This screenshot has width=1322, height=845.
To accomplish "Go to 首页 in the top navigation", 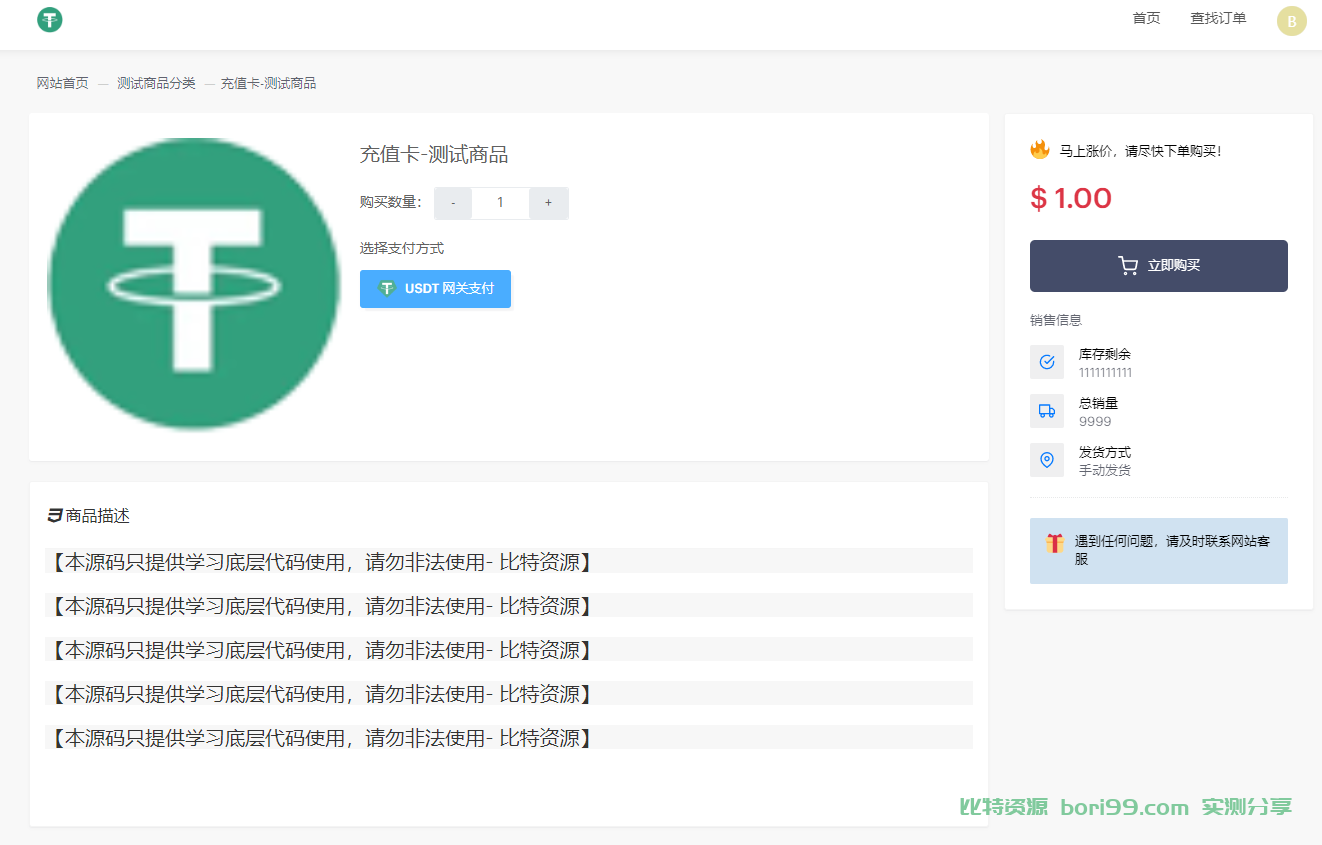I will pyautogui.click(x=1146, y=18).
